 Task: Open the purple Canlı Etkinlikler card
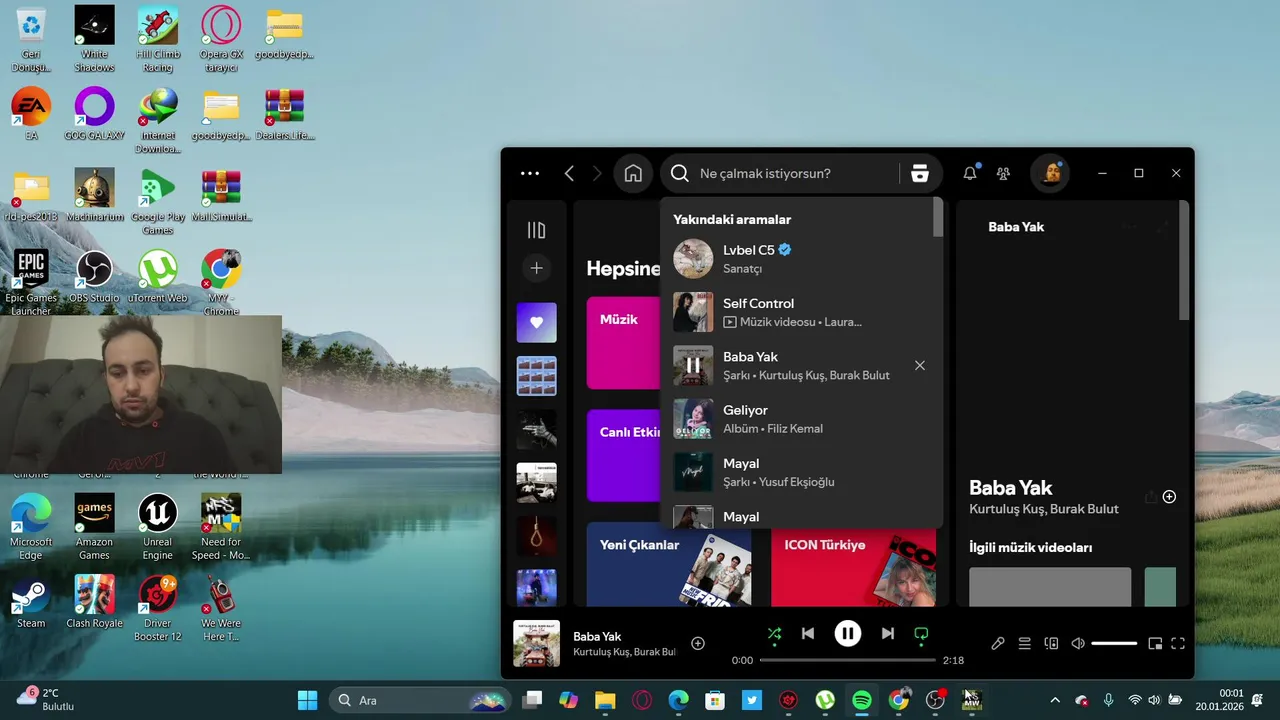[622, 455]
